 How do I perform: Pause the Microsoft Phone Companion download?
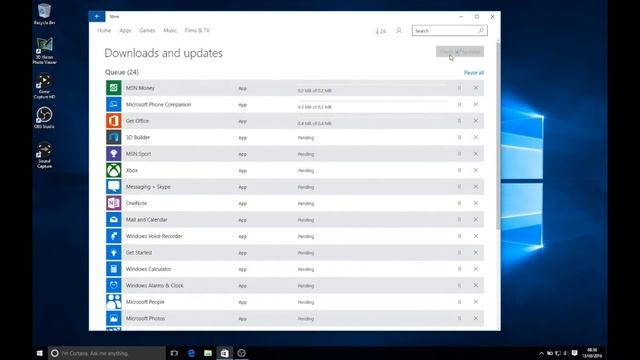459,104
